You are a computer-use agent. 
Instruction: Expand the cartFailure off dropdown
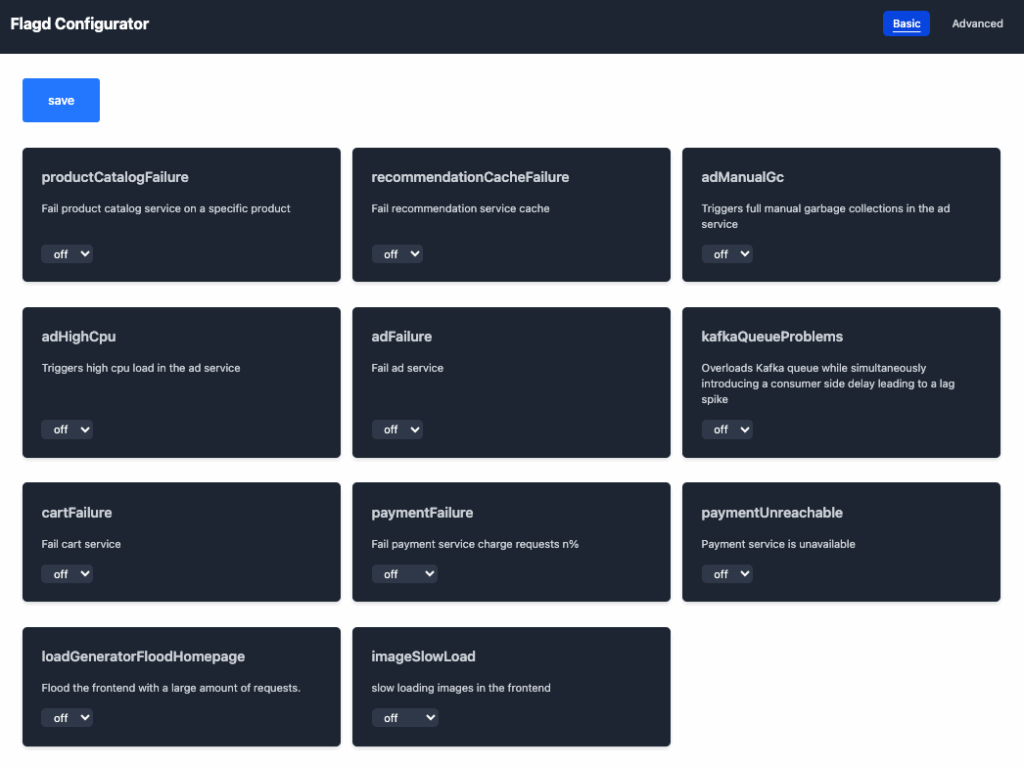(x=67, y=574)
